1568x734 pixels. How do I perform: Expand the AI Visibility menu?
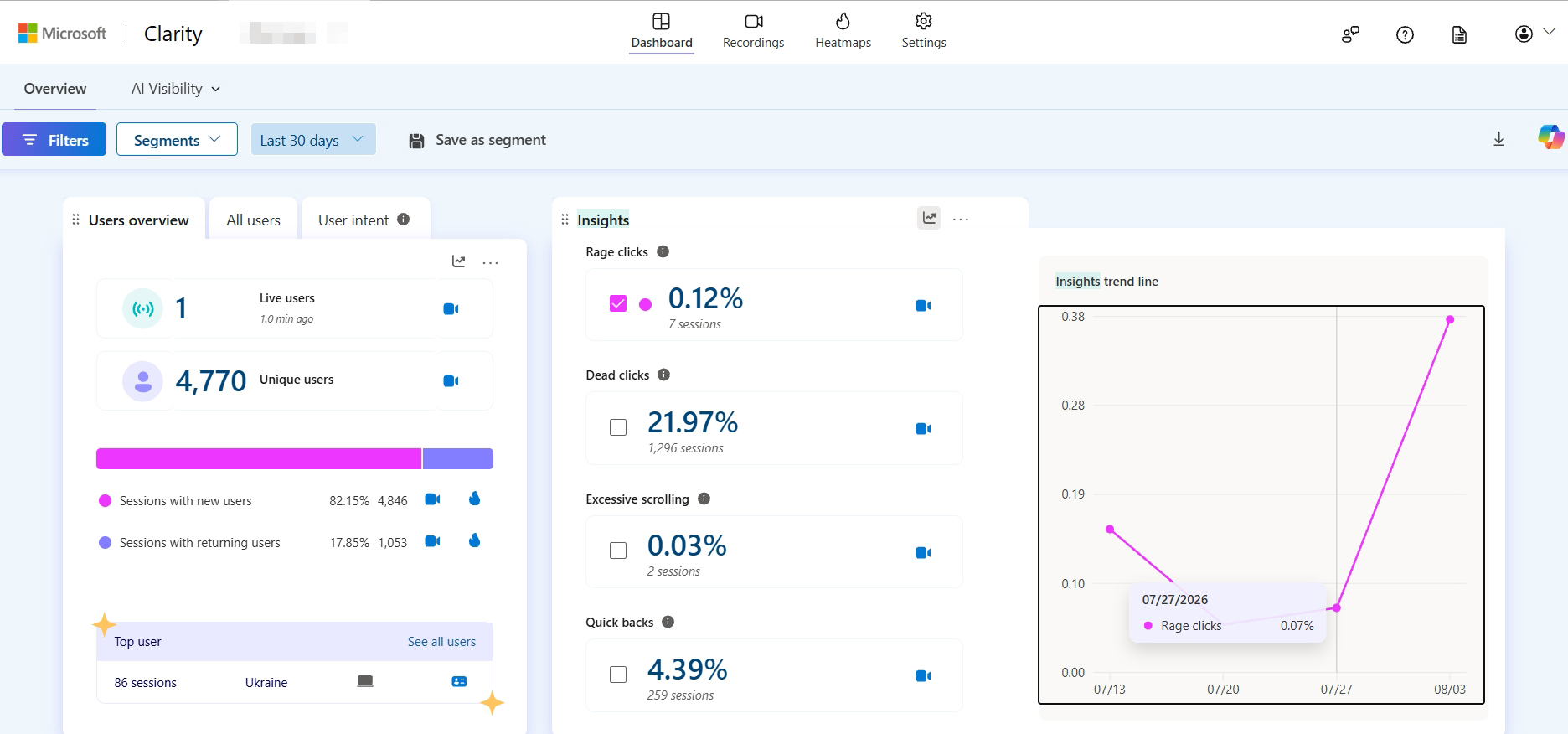pos(176,89)
